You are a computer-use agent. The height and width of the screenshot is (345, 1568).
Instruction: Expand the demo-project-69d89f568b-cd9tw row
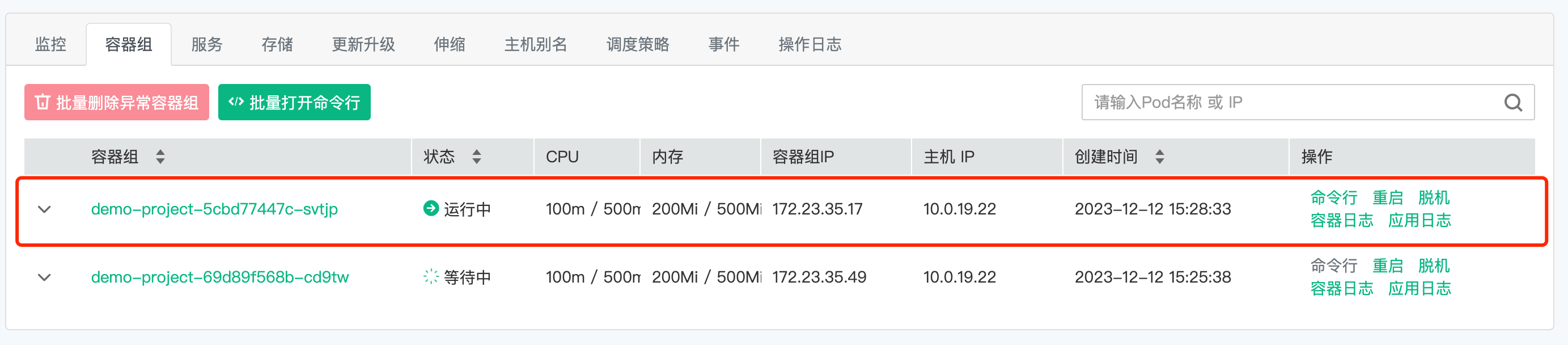44,277
